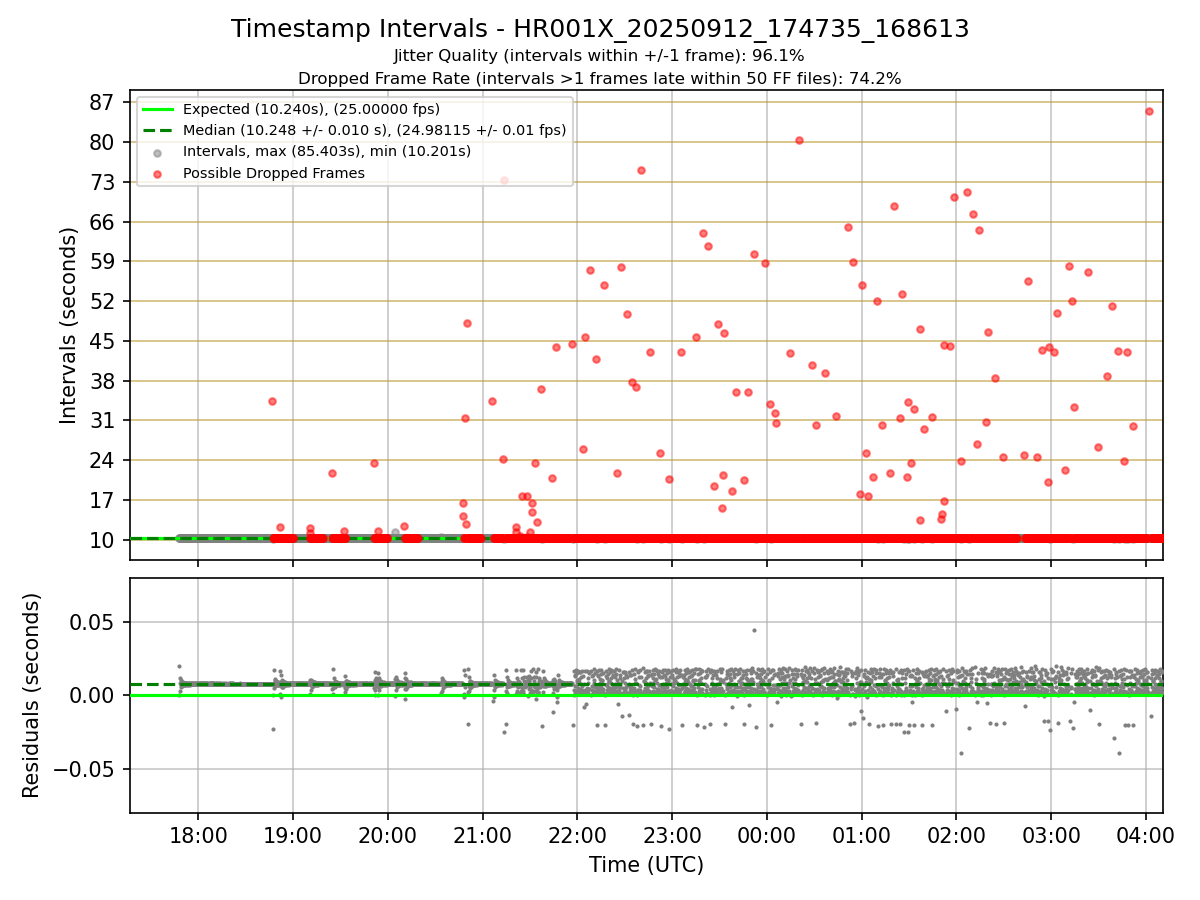This screenshot has width=1200, height=900.
Task: Click the x-axis tick label "03:00"
Action: 1051,834
